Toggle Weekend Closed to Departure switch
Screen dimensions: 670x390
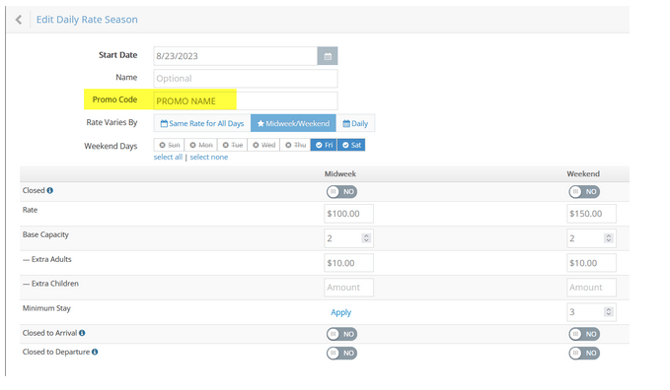pyautogui.click(x=584, y=353)
